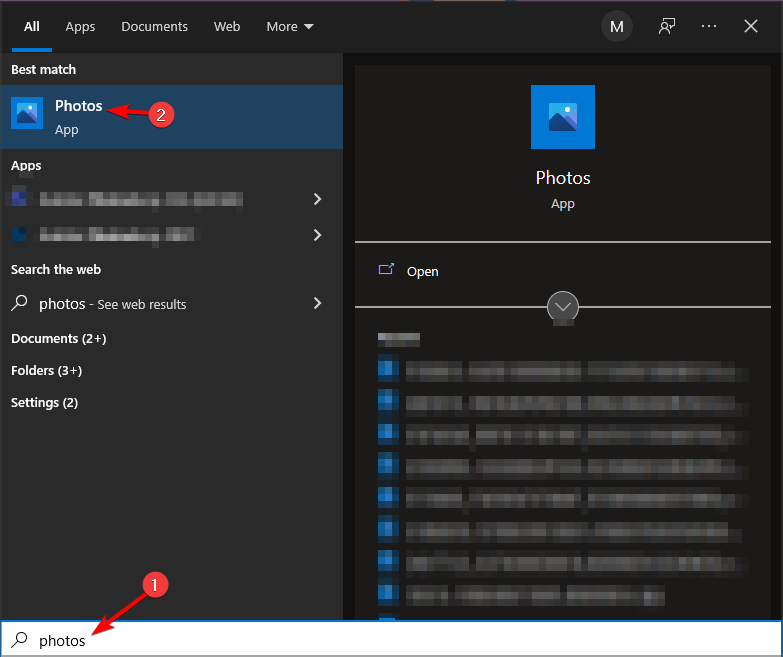This screenshot has height=657, width=783.
Task: Open the last fully visible recent file
Action: [521, 595]
